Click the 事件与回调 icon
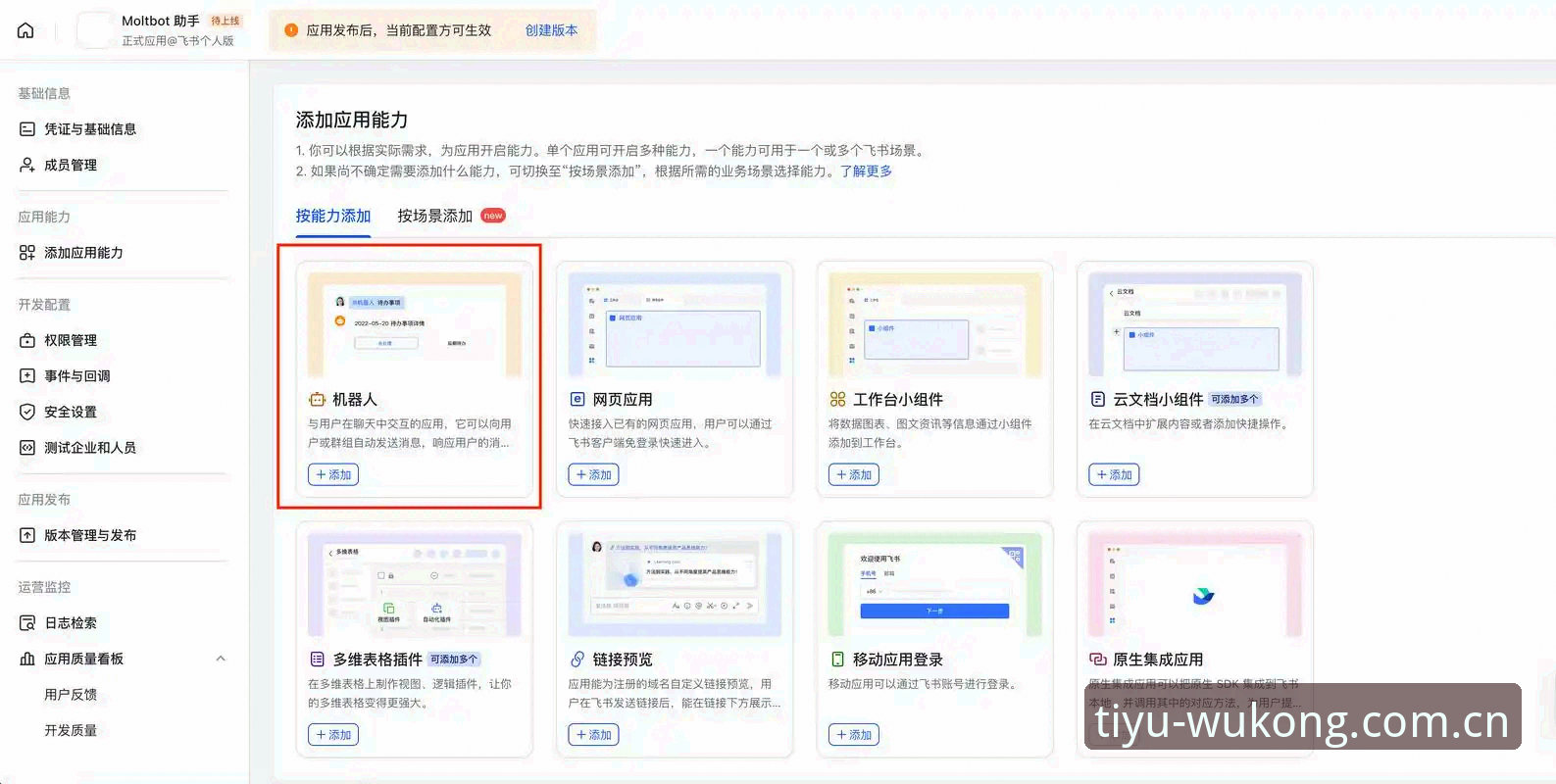This screenshot has width=1556, height=784. tap(27, 376)
